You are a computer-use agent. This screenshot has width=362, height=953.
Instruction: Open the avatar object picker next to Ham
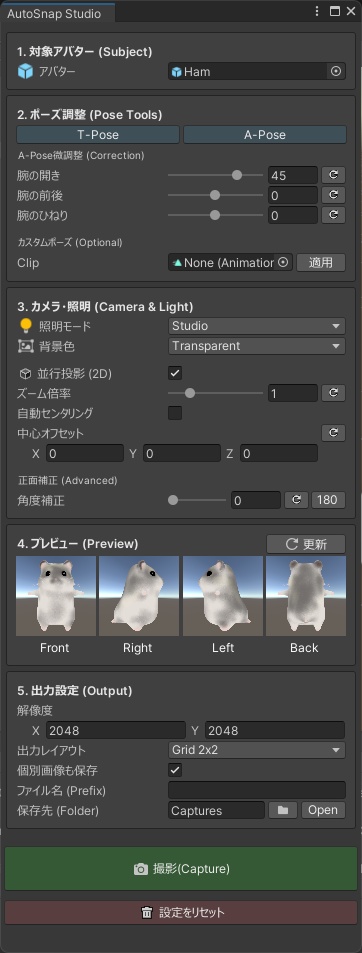click(x=336, y=72)
